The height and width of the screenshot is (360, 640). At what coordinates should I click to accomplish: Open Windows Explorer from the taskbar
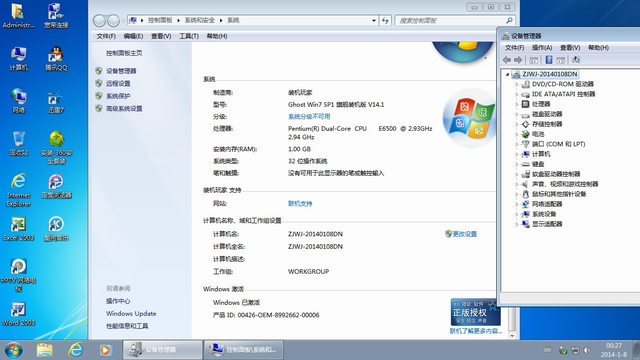pyautogui.click(x=44, y=350)
